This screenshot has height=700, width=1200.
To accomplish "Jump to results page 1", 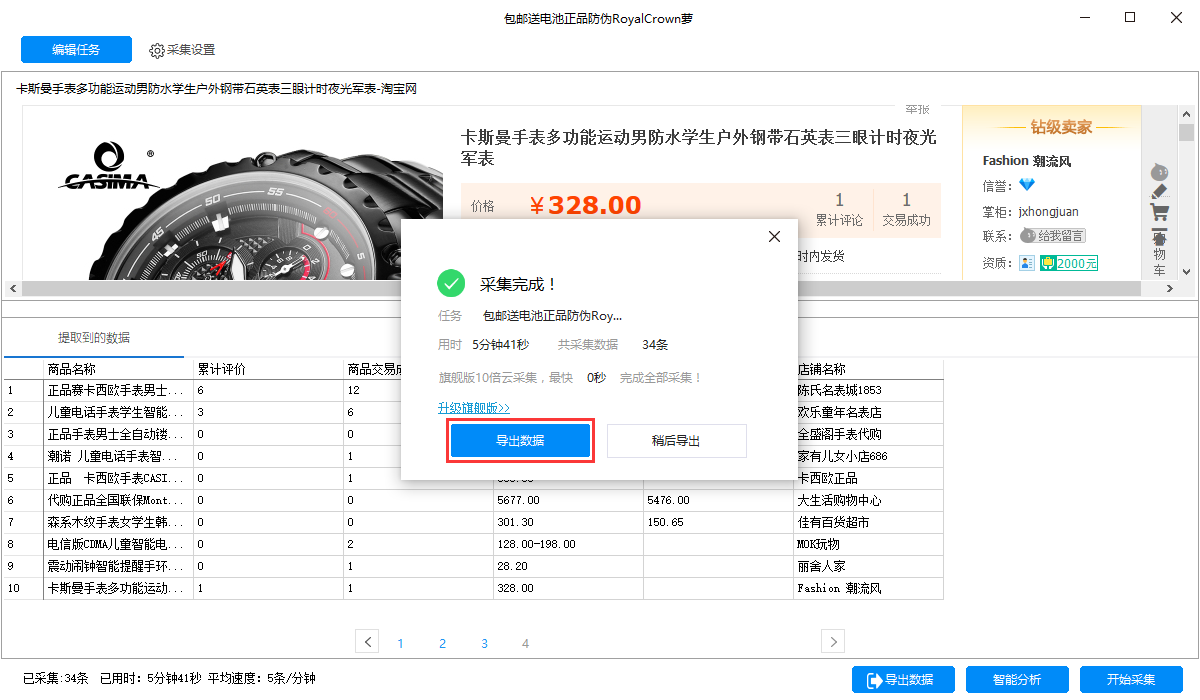I will click(x=401, y=643).
